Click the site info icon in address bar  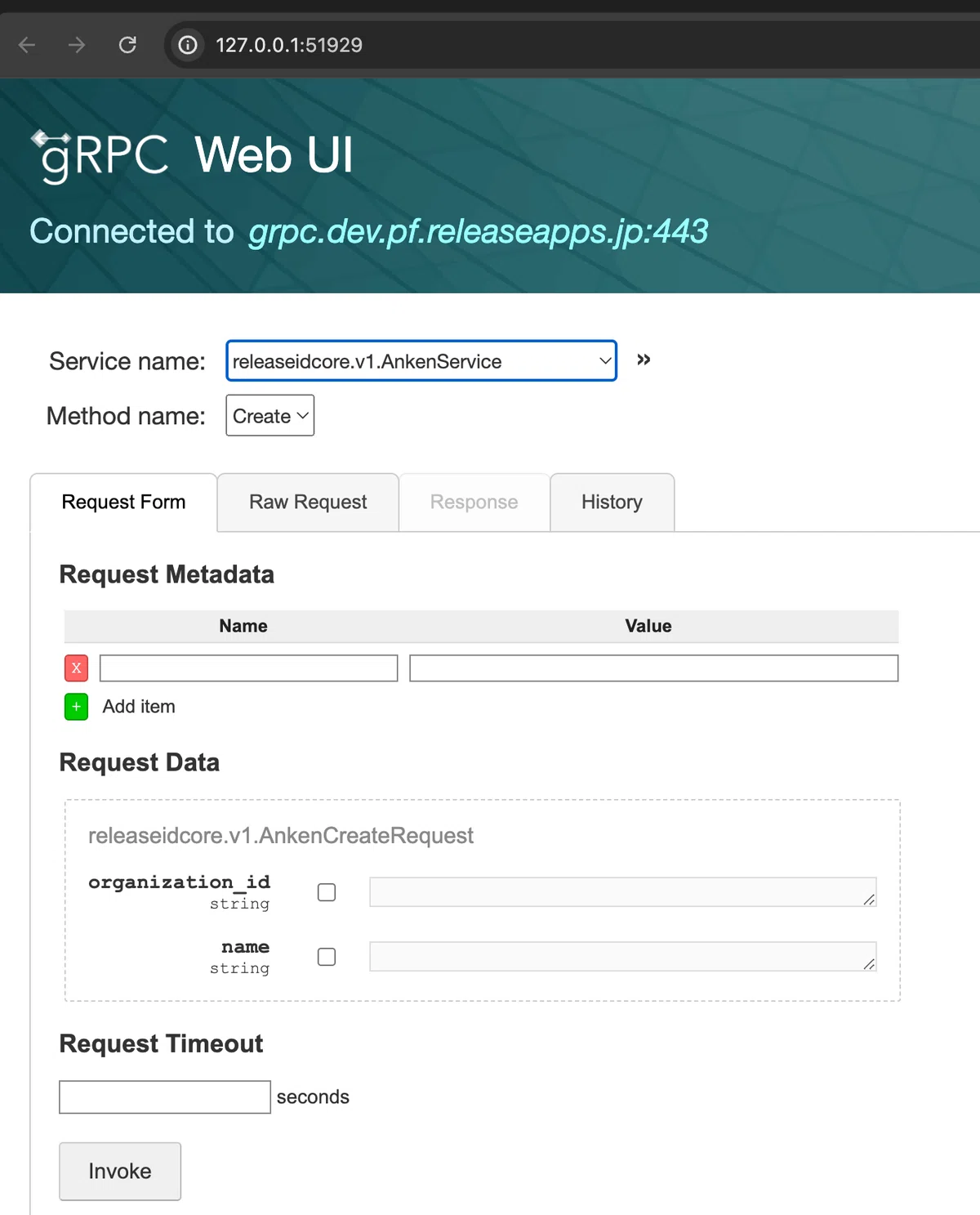[188, 45]
